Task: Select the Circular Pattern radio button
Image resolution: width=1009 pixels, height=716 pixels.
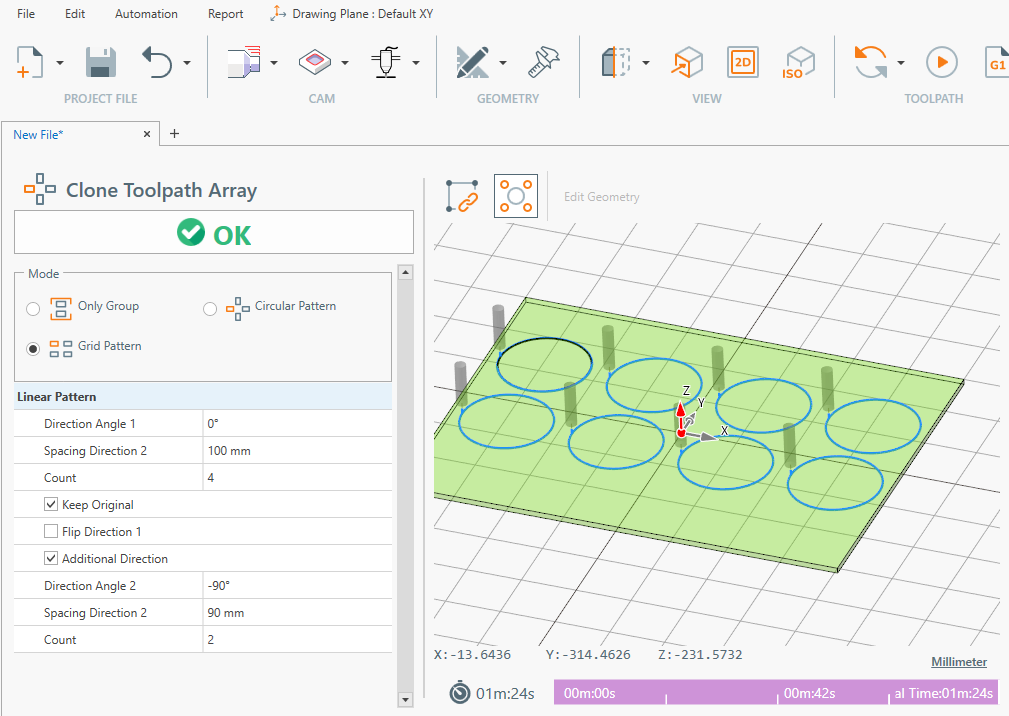Action: point(210,309)
